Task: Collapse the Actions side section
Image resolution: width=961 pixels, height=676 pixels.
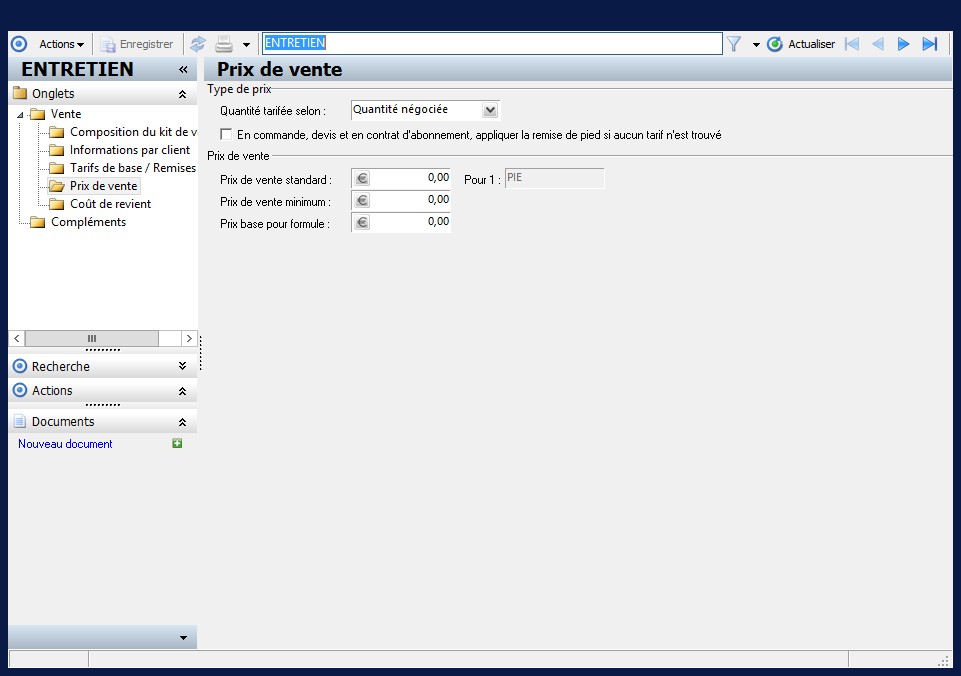Action: click(x=182, y=391)
